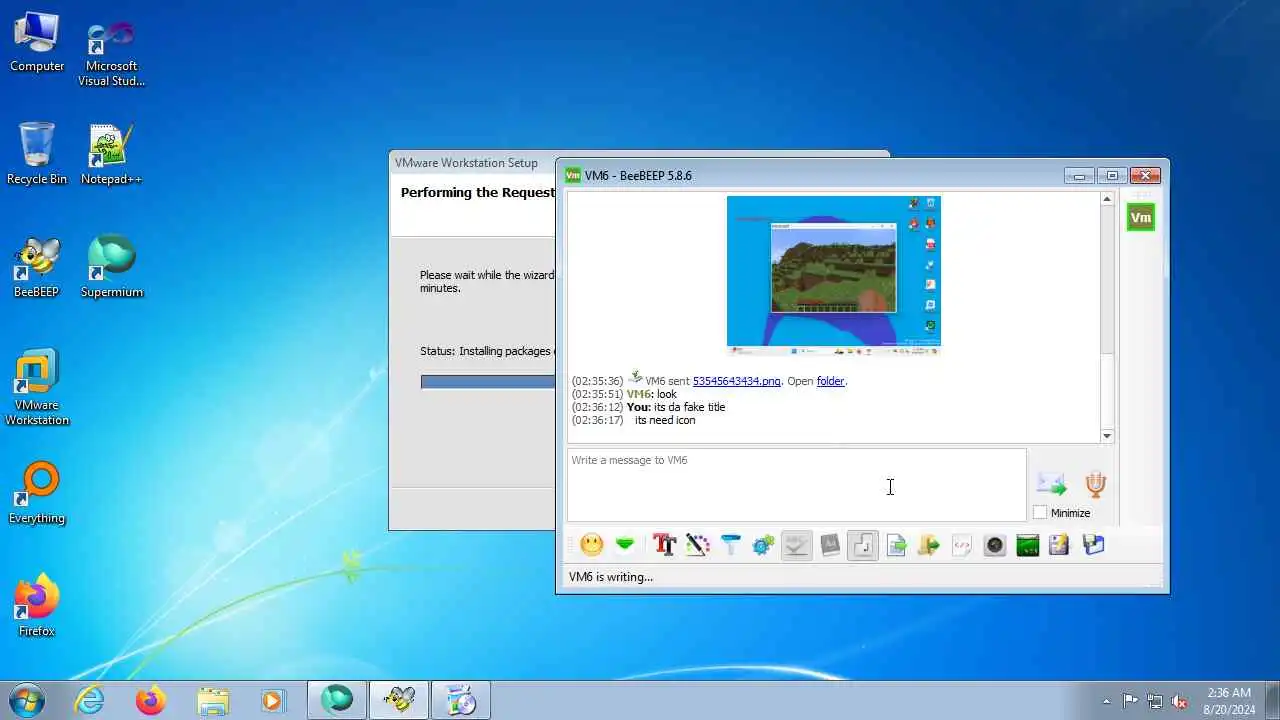
Task: Select the Notepad++ desktop shortcut
Action: (x=111, y=155)
